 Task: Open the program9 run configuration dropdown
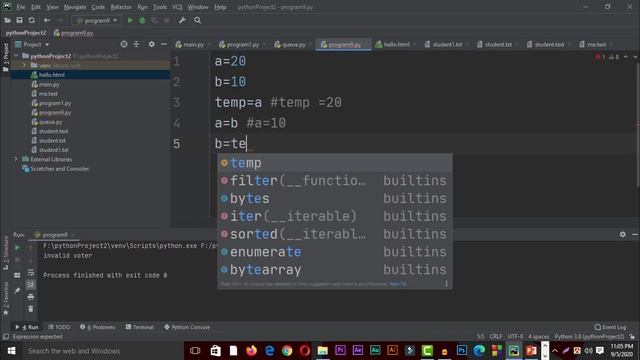pos(97,20)
